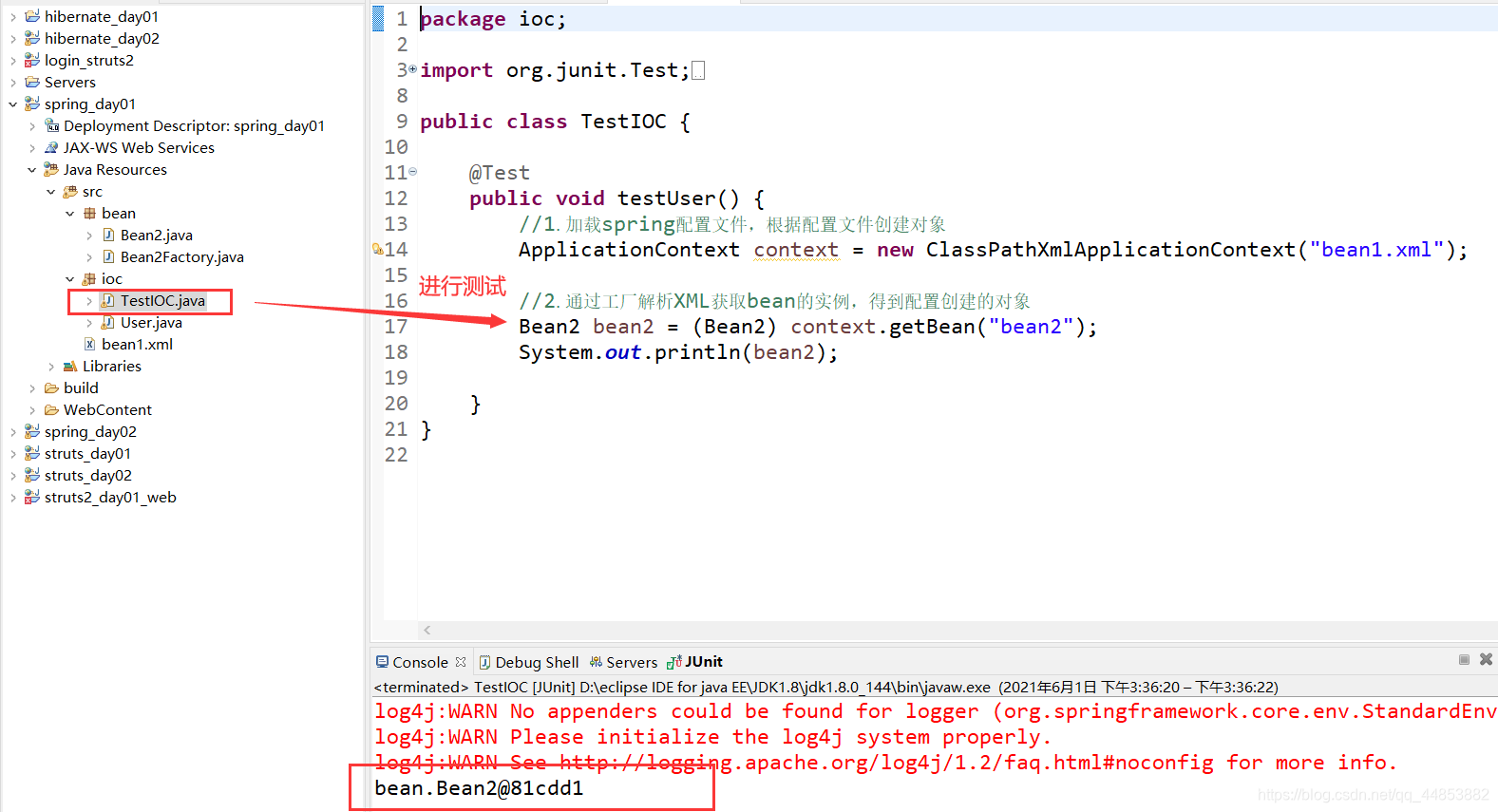The width and height of the screenshot is (1498, 812).
Task: Click the 'context' variable on line 14
Action: coord(796,250)
